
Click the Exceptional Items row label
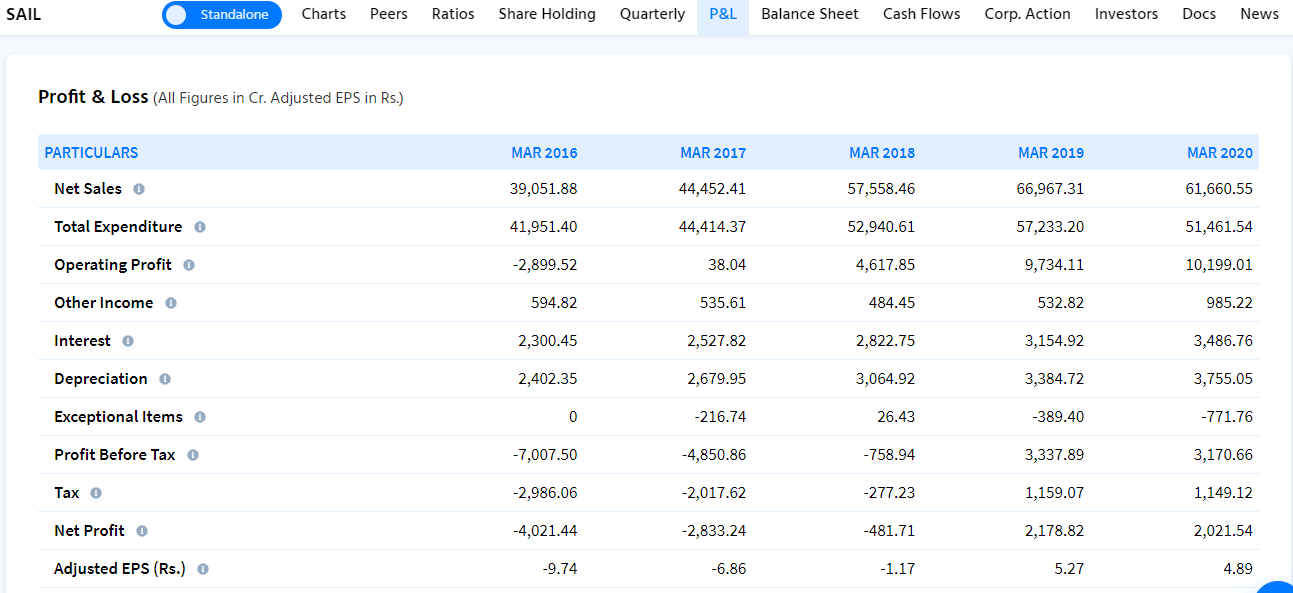[x=118, y=417]
